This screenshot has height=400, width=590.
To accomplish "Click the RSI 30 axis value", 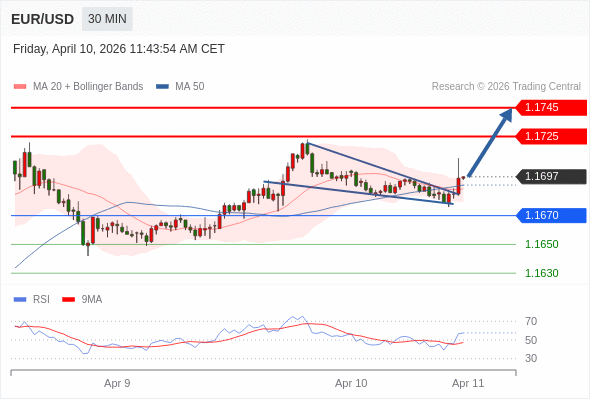I will [531, 358].
